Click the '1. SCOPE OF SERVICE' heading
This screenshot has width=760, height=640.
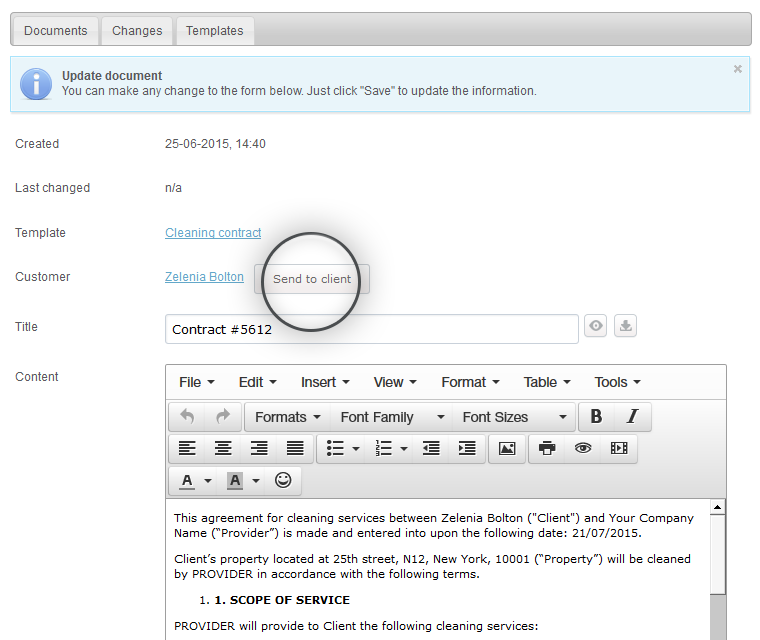[x=282, y=600]
